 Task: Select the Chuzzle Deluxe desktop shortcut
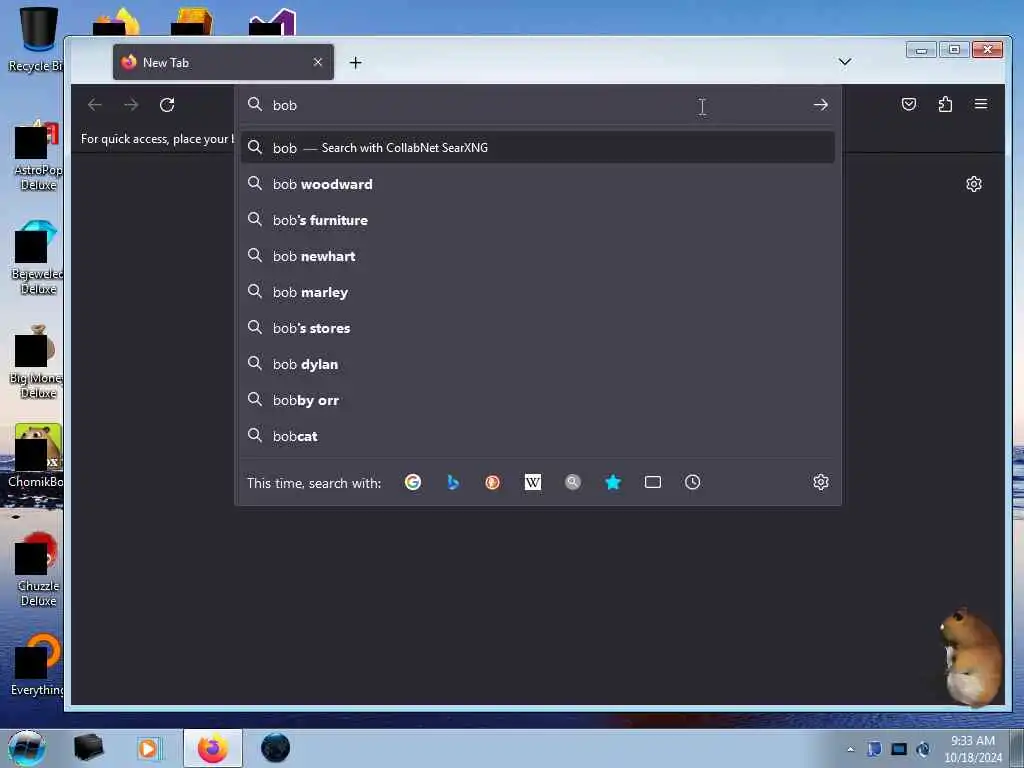pos(37,568)
